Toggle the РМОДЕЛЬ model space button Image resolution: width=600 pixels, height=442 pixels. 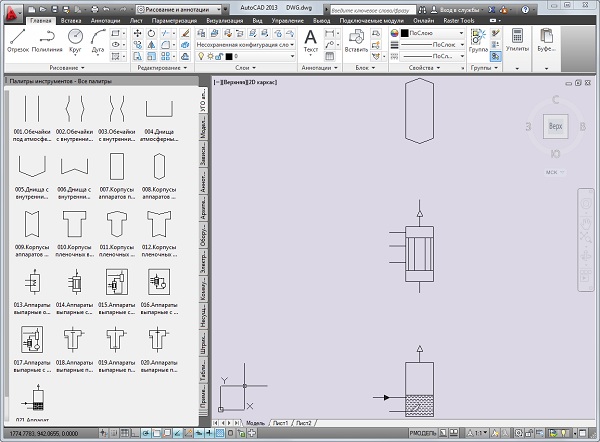(422, 433)
